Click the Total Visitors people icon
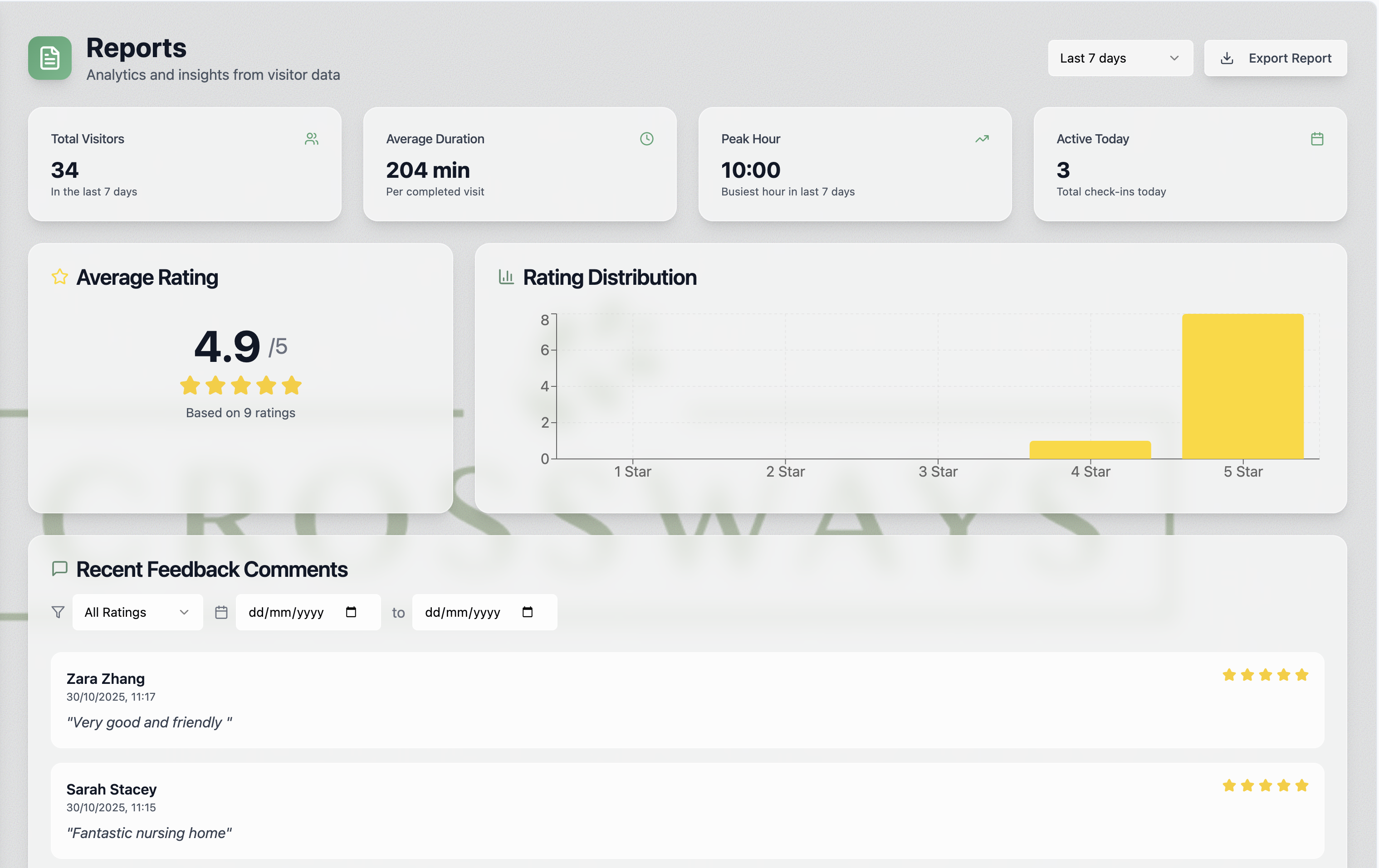1379x868 pixels. point(312,139)
